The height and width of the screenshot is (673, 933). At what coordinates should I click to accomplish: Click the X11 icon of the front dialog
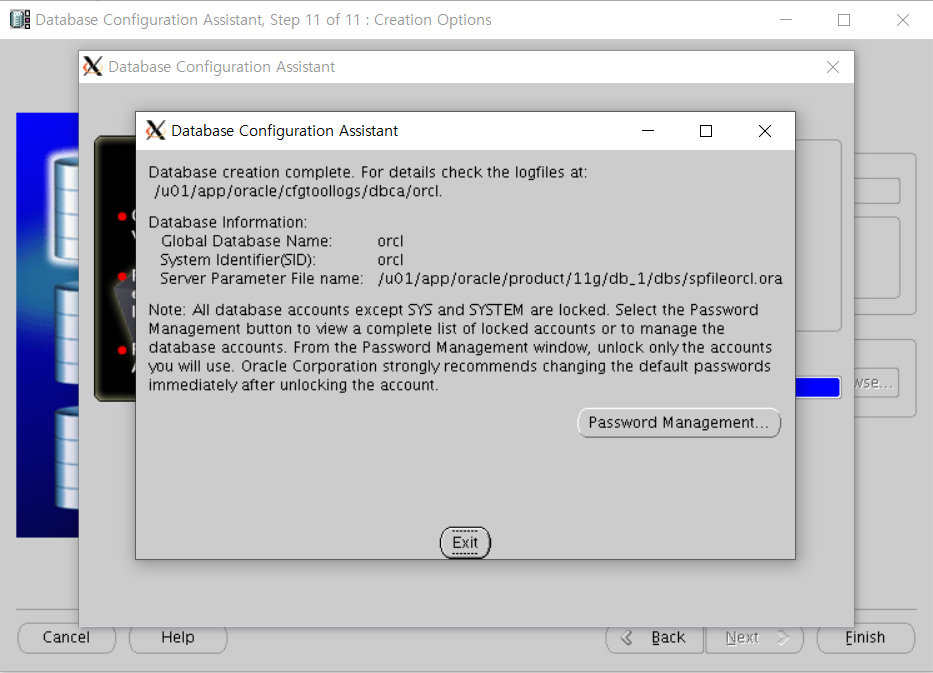pyautogui.click(x=155, y=130)
